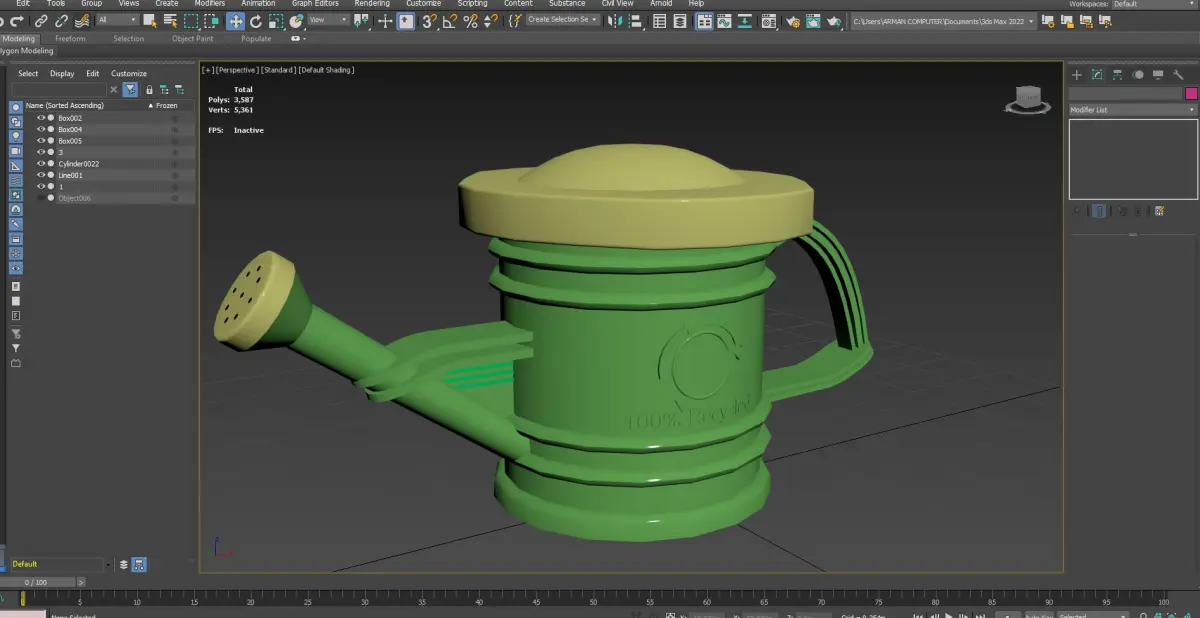Select Box005 in the scene explorer
The width and height of the screenshot is (1200, 618).
click(x=70, y=141)
